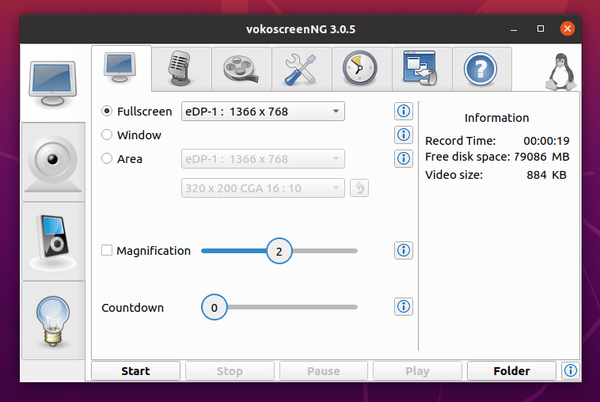The width and height of the screenshot is (600, 402).
Task: Open the window export tab
Action: (422, 69)
